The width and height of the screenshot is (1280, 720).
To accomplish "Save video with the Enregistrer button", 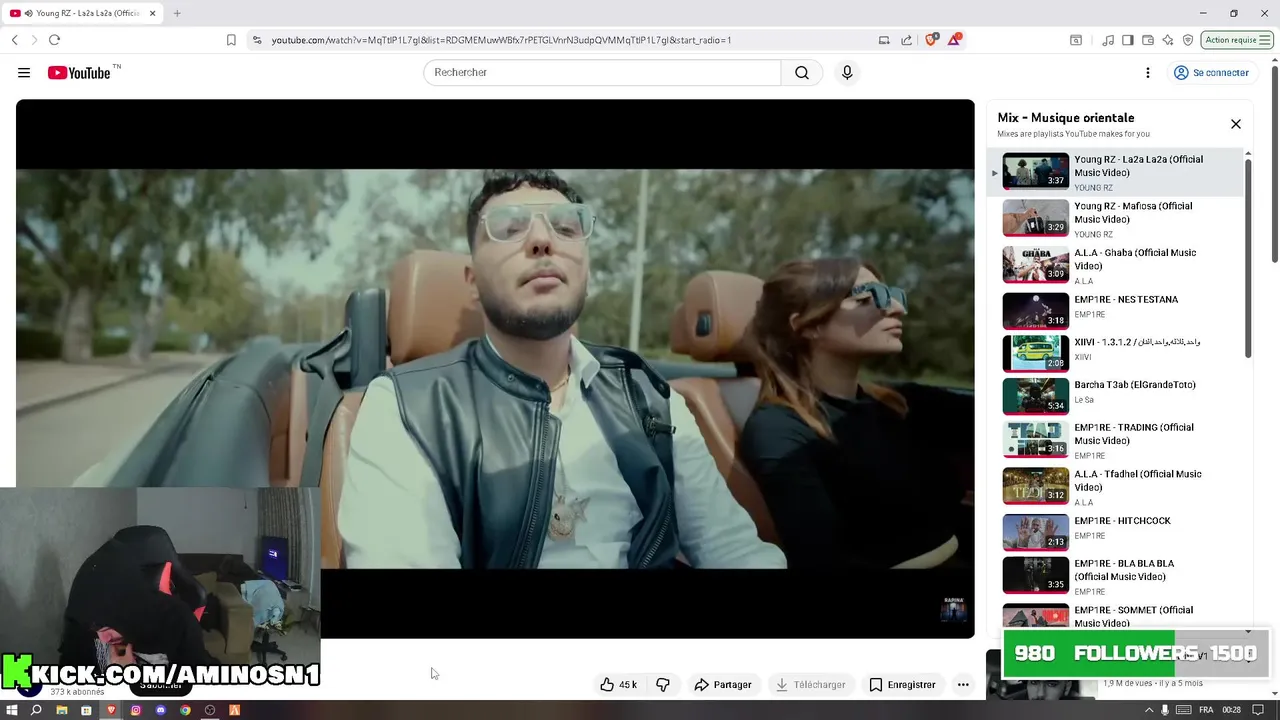I will pos(902,685).
